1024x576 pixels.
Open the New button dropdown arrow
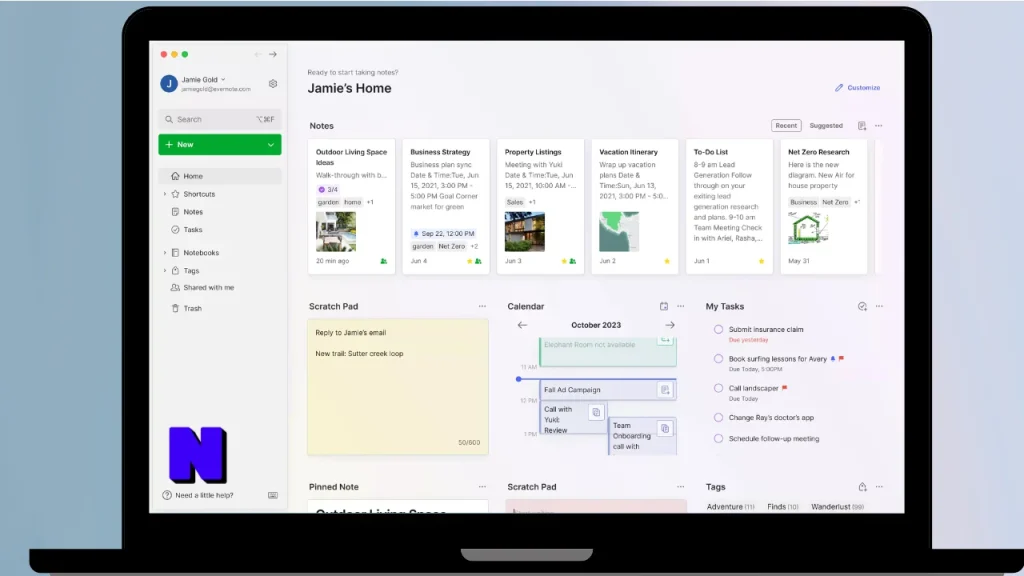270,144
